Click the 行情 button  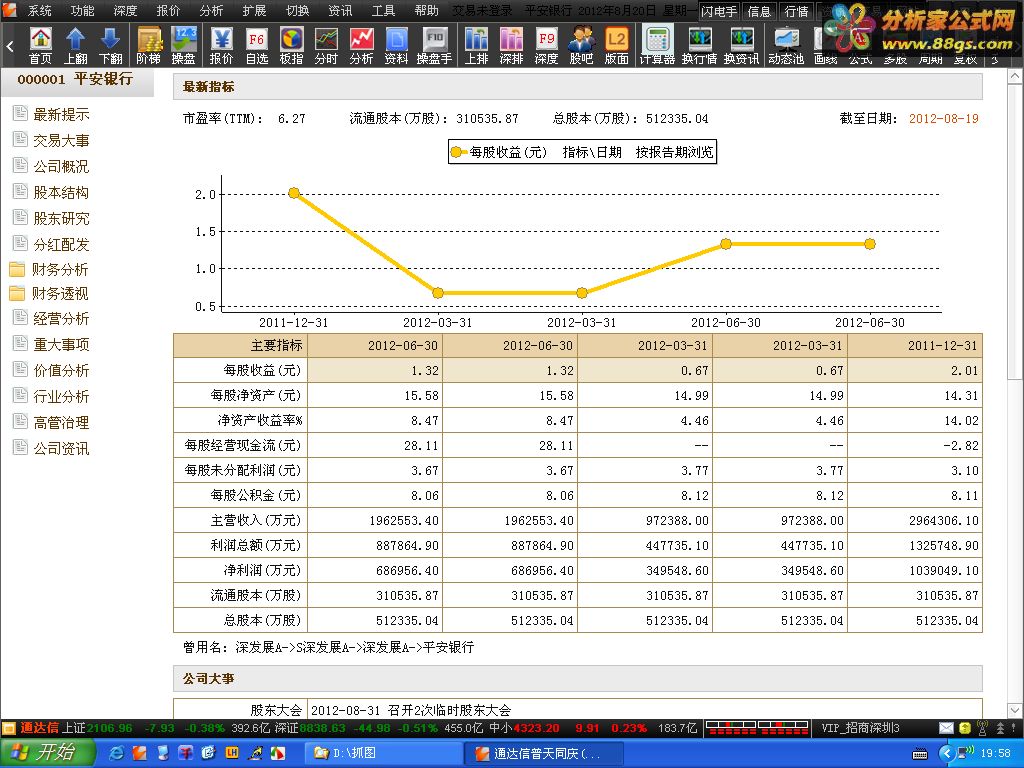[x=796, y=11]
